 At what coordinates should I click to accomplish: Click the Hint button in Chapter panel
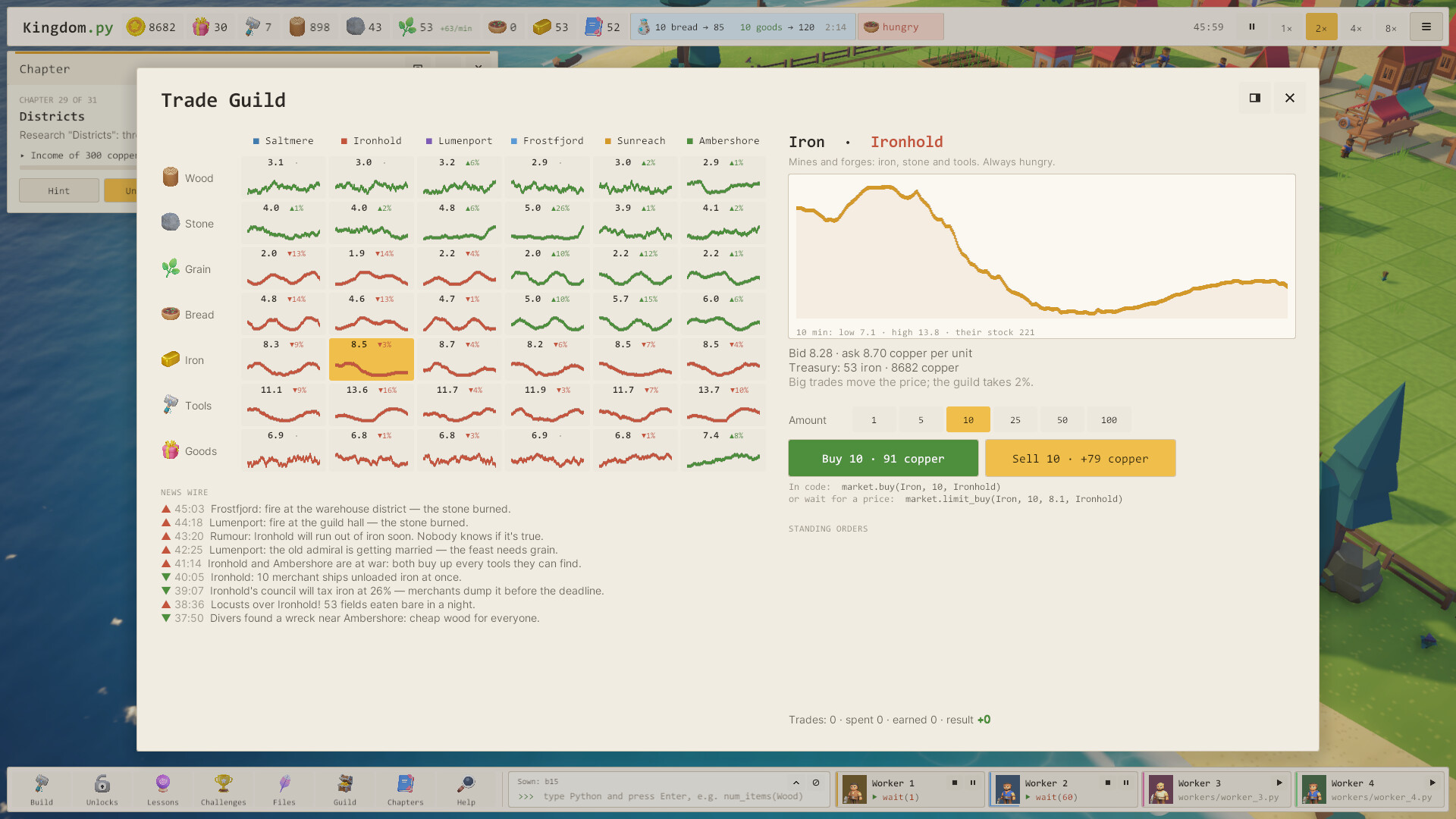(58, 191)
